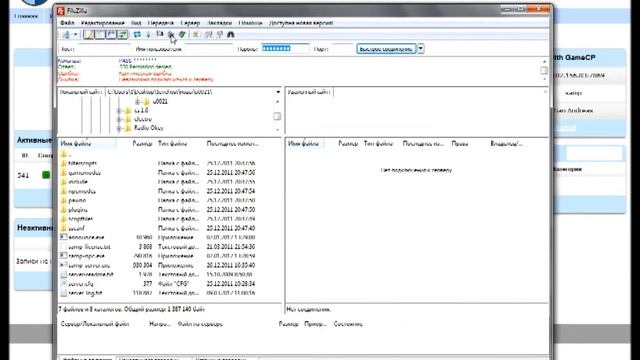
Task: Open the Редактирование menu
Action: pos(102,23)
